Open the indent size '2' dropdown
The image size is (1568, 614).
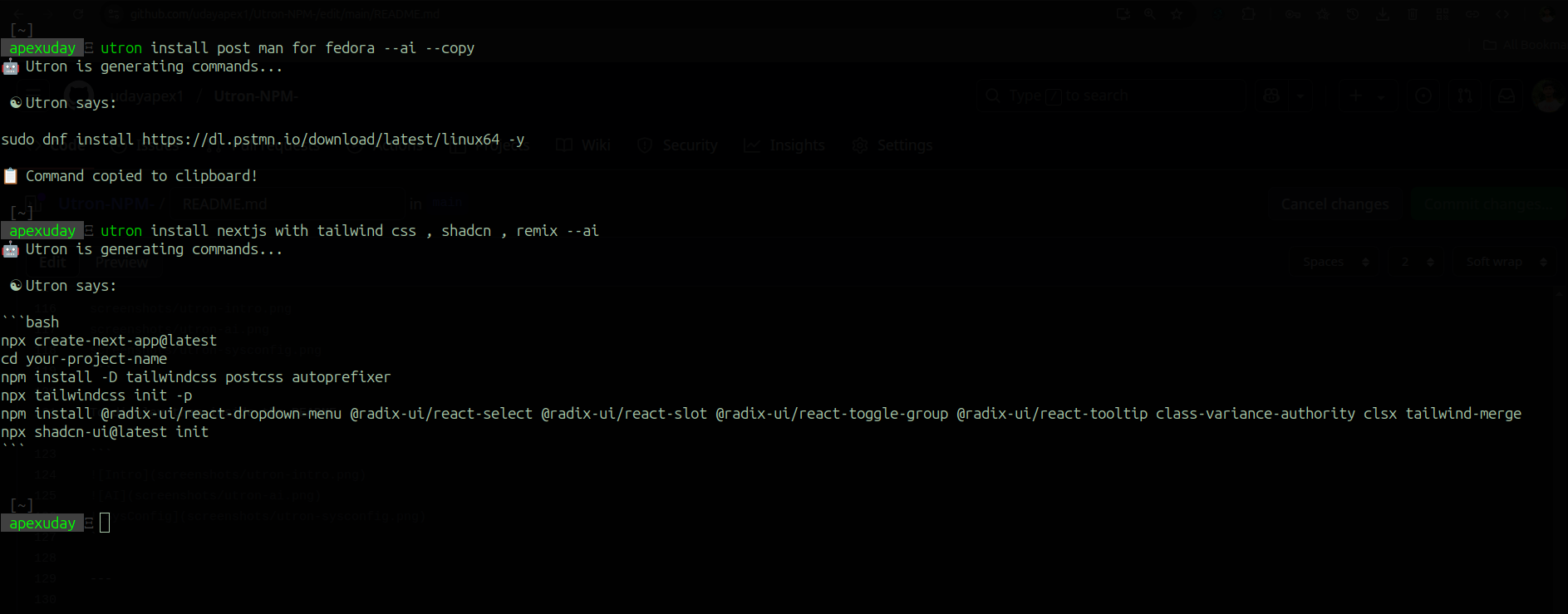[1417, 262]
